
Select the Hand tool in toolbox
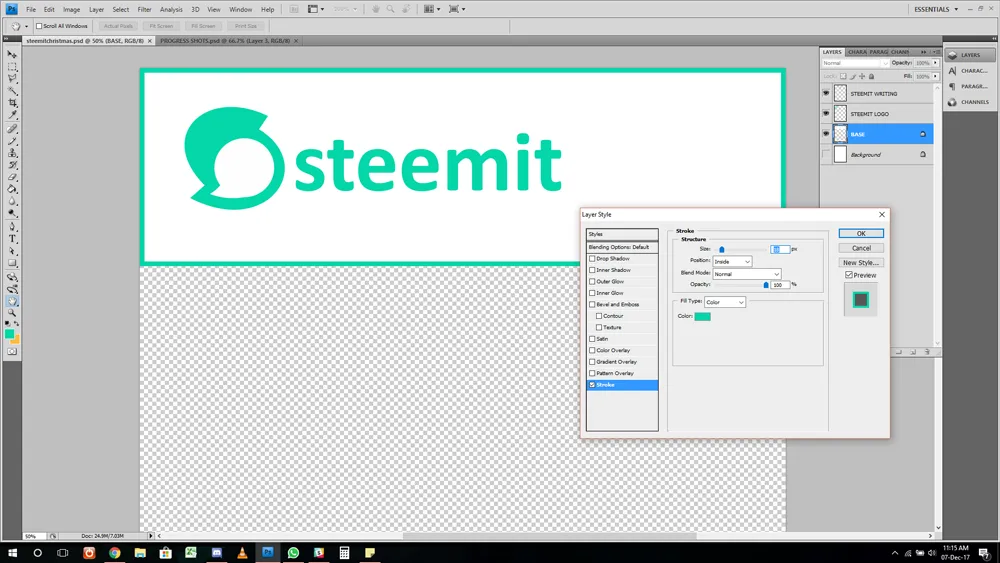12,302
